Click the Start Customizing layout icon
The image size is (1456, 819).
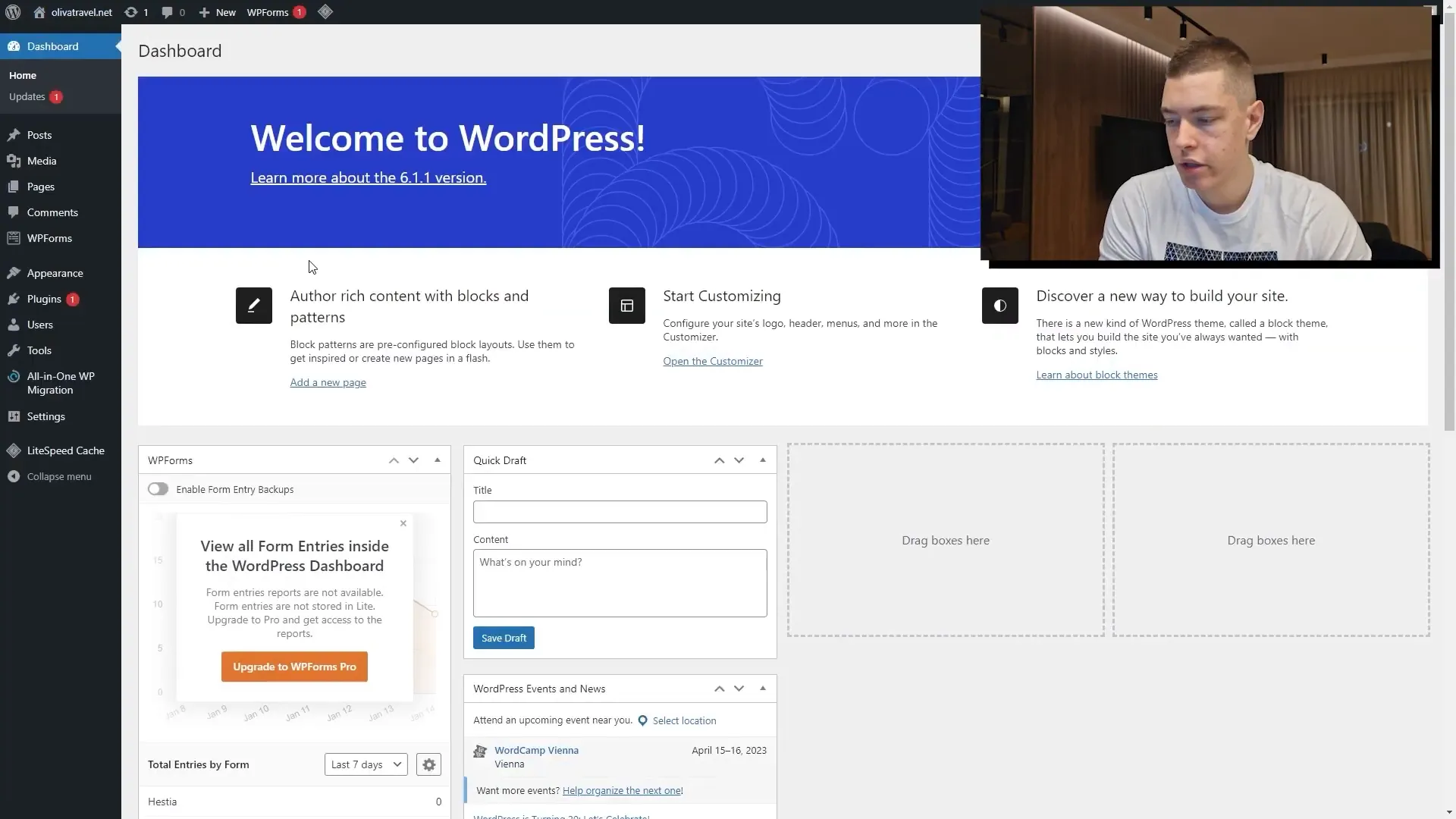[x=627, y=306]
